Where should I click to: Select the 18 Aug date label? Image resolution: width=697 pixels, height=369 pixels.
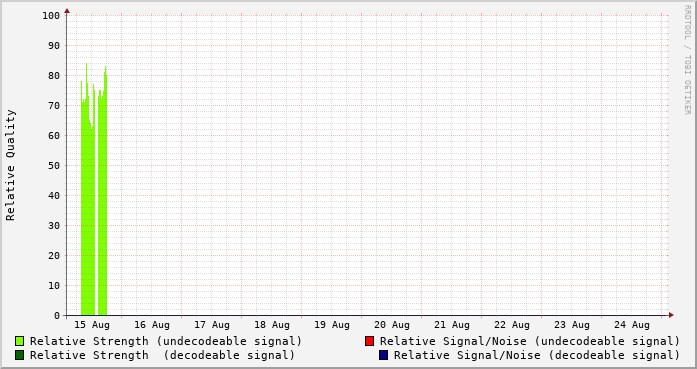tap(272, 325)
